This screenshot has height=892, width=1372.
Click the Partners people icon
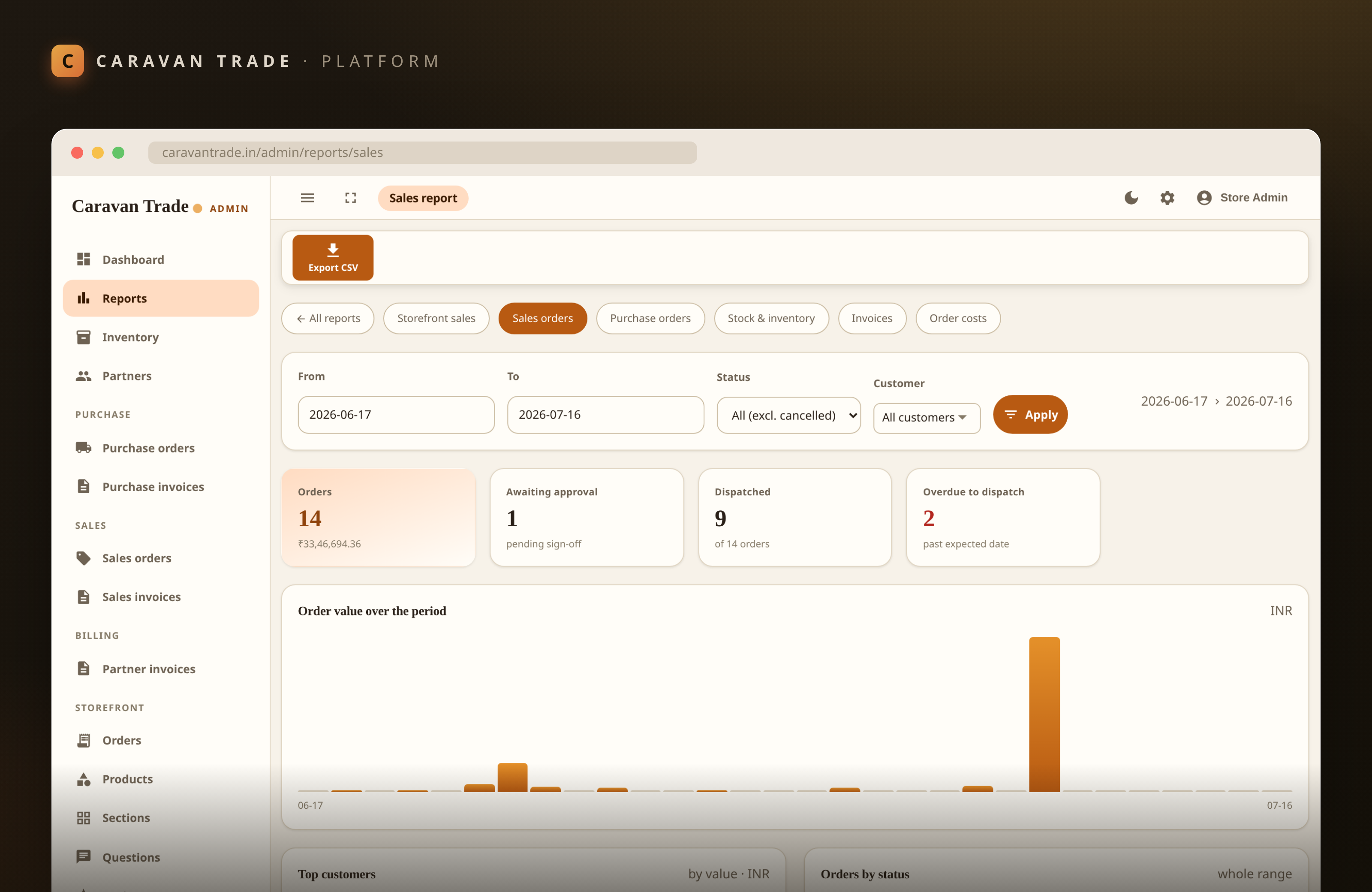click(x=84, y=376)
